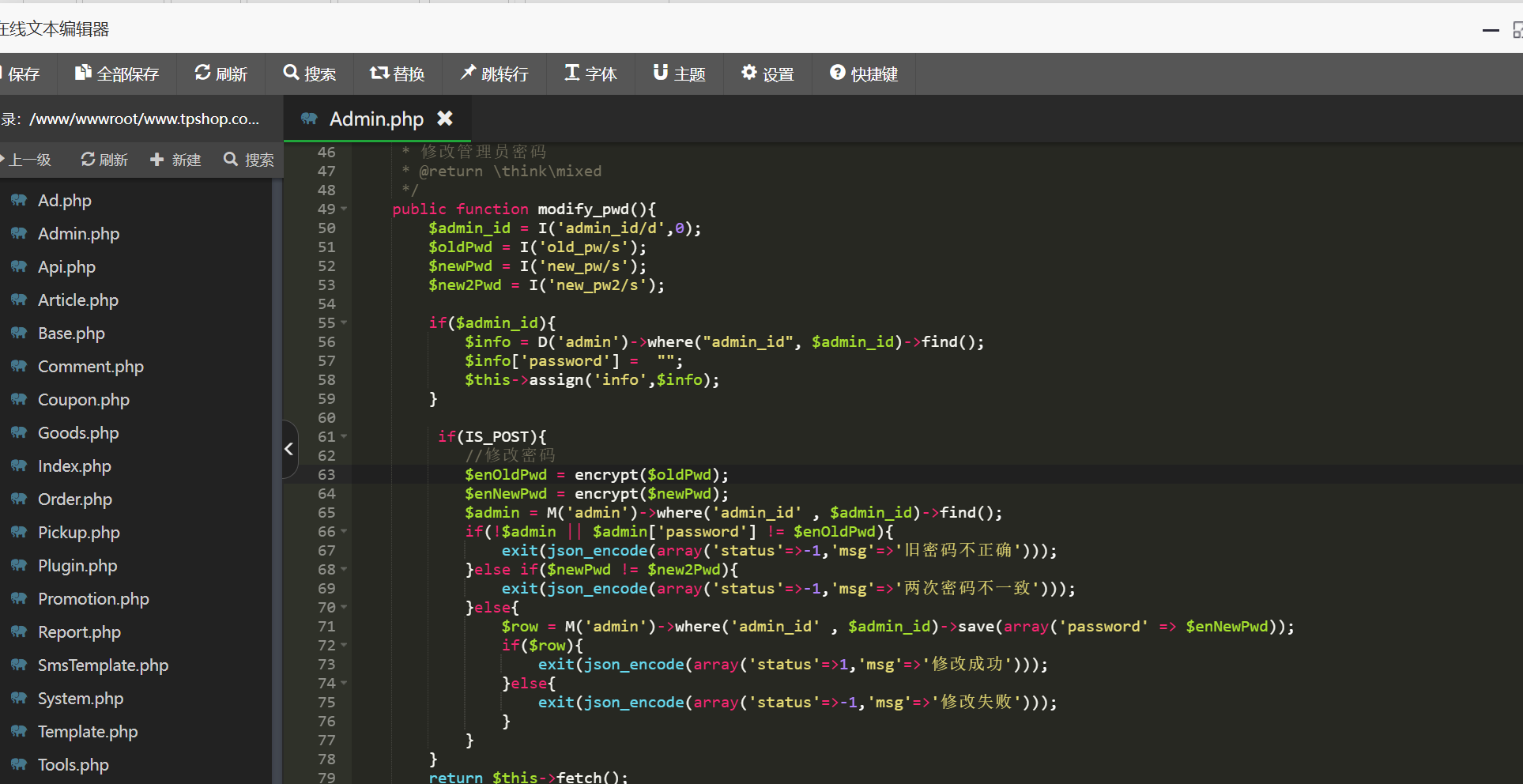Click the elephant icon beside Pickup.php
Image resolution: width=1523 pixels, height=784 pixels.
coord(19,533)
